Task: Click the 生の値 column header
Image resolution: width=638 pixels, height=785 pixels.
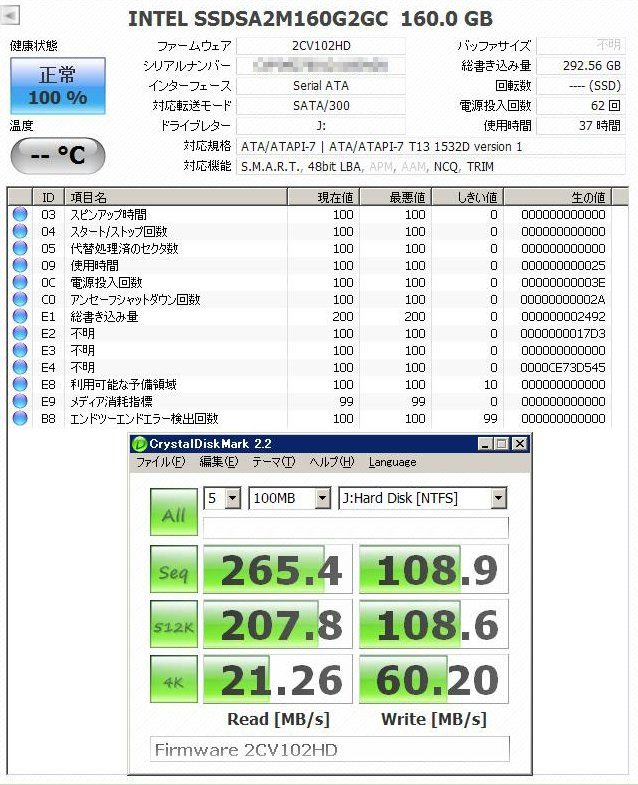Action: pos(558,197)
